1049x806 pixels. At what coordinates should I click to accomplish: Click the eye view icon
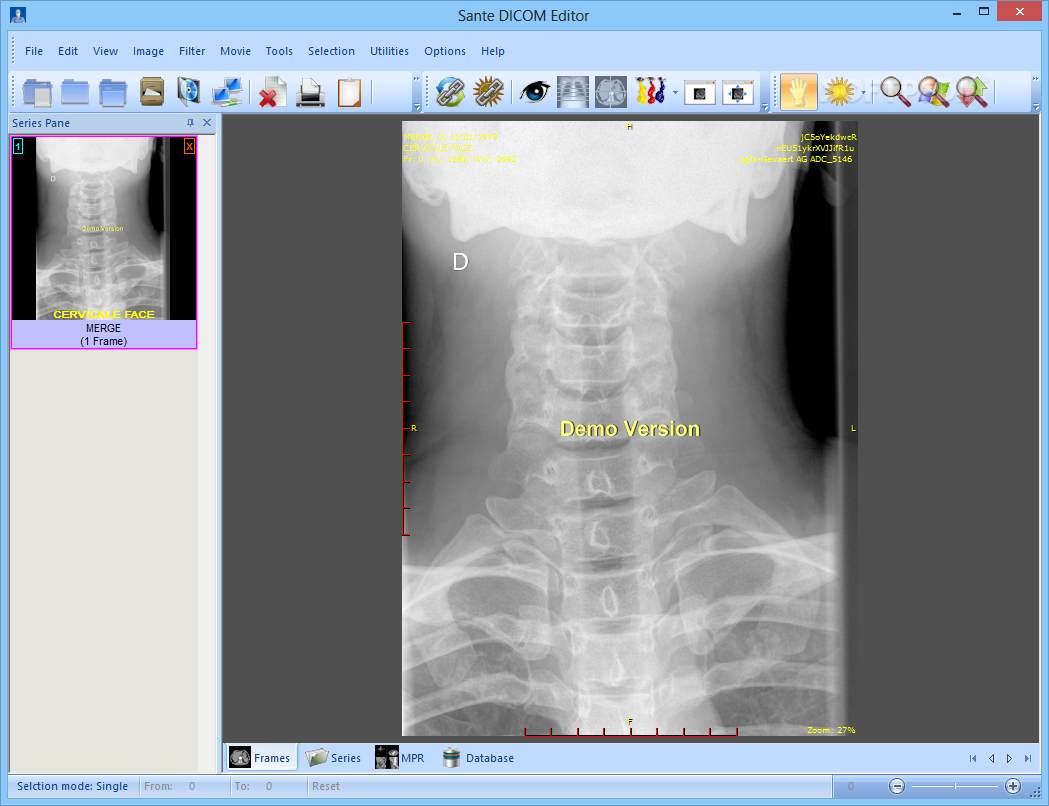(534, 92)
